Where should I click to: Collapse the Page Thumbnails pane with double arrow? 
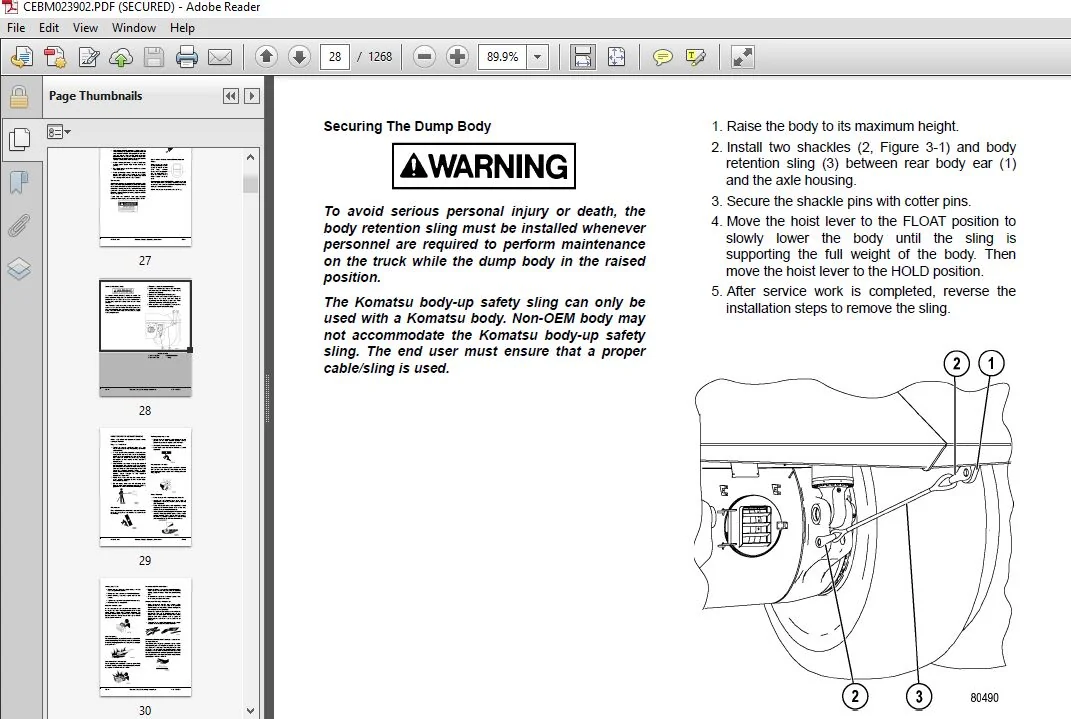(231, 96)
